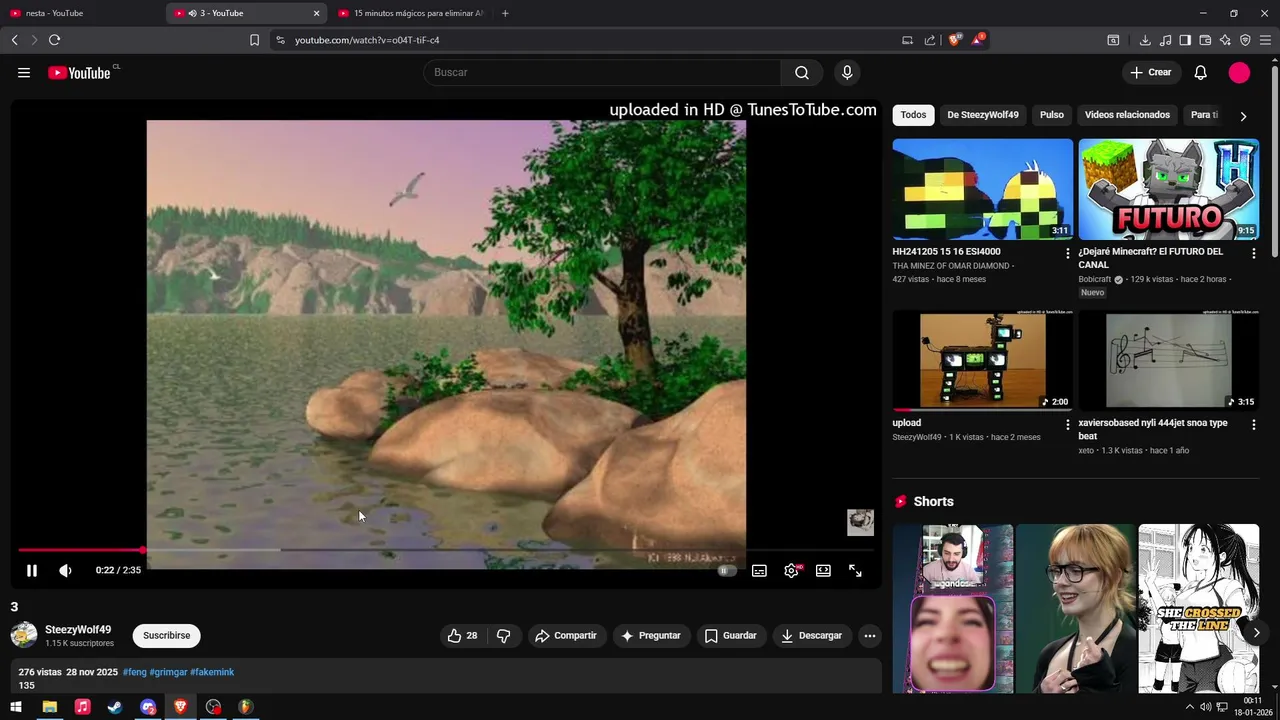Open the notifications bell
1280x720 pixels.
tap(1201, 72)
